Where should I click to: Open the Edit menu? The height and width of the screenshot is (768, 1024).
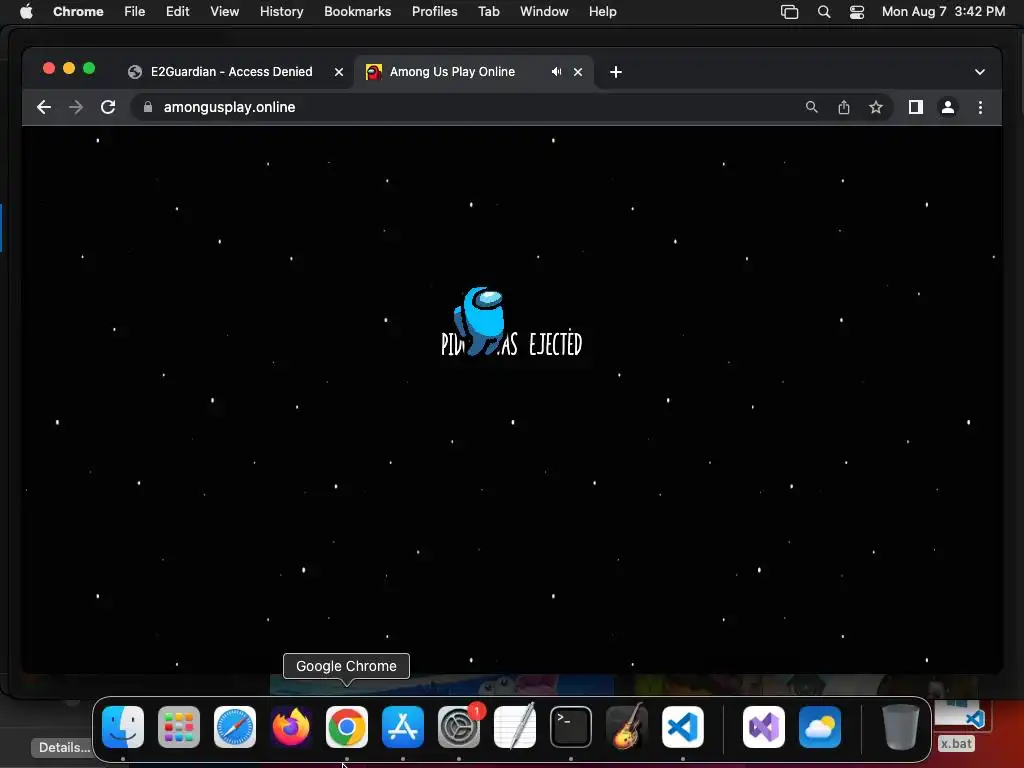[177, 12]
